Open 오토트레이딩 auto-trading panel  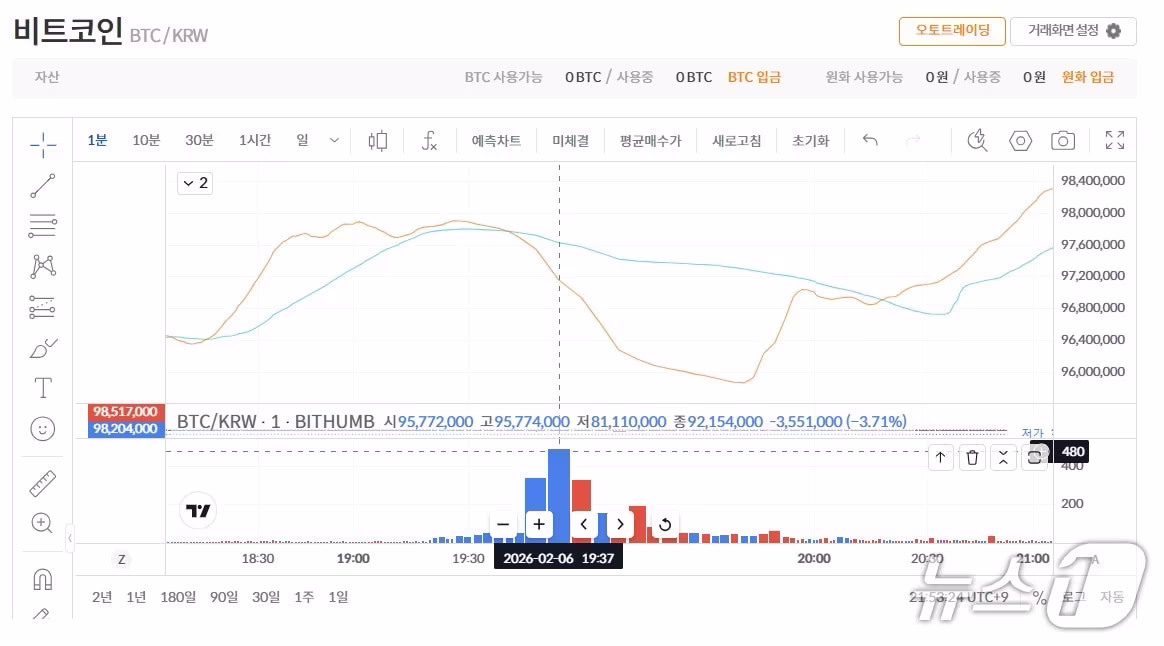point(951,31)
